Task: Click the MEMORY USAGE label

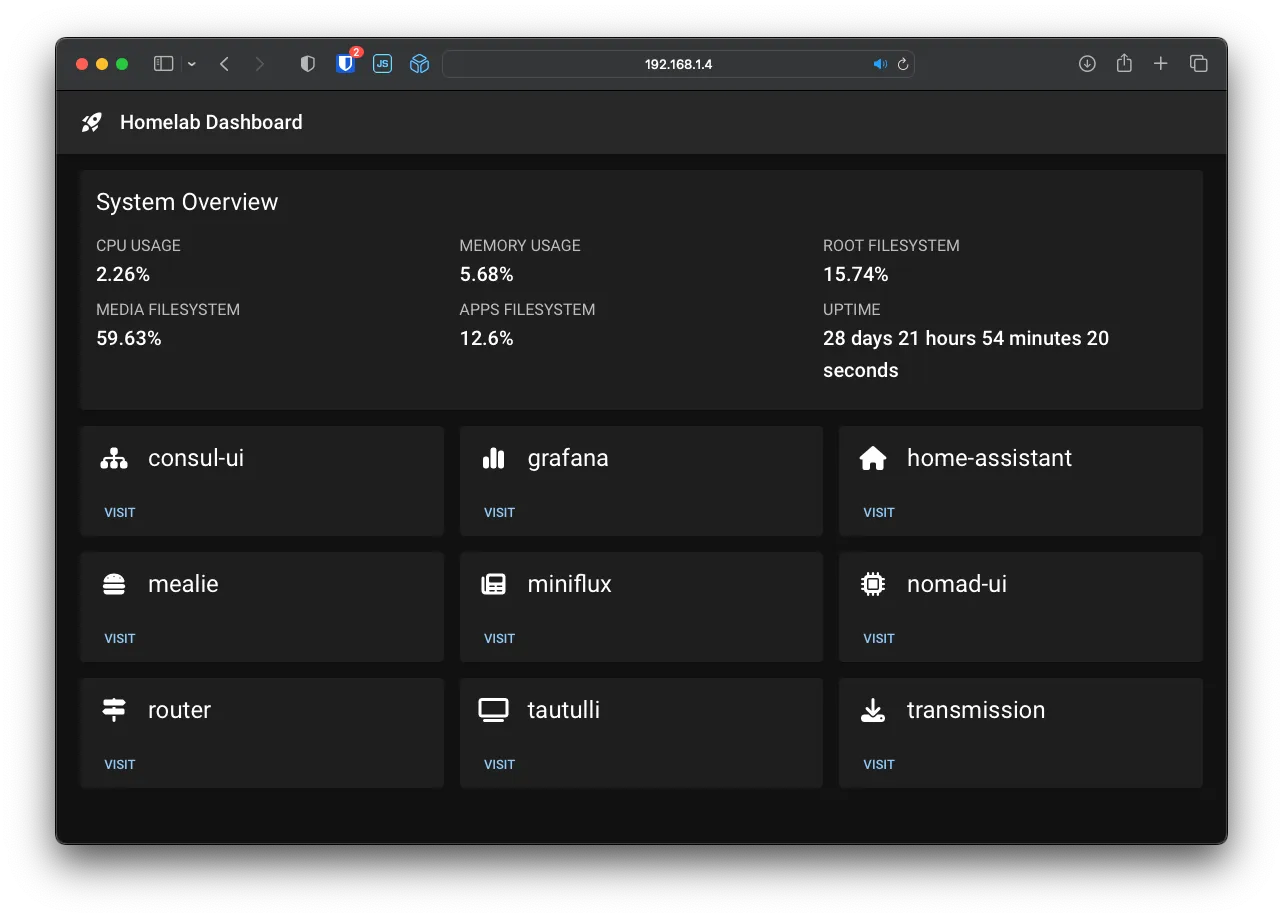Action: pos(520,246)
